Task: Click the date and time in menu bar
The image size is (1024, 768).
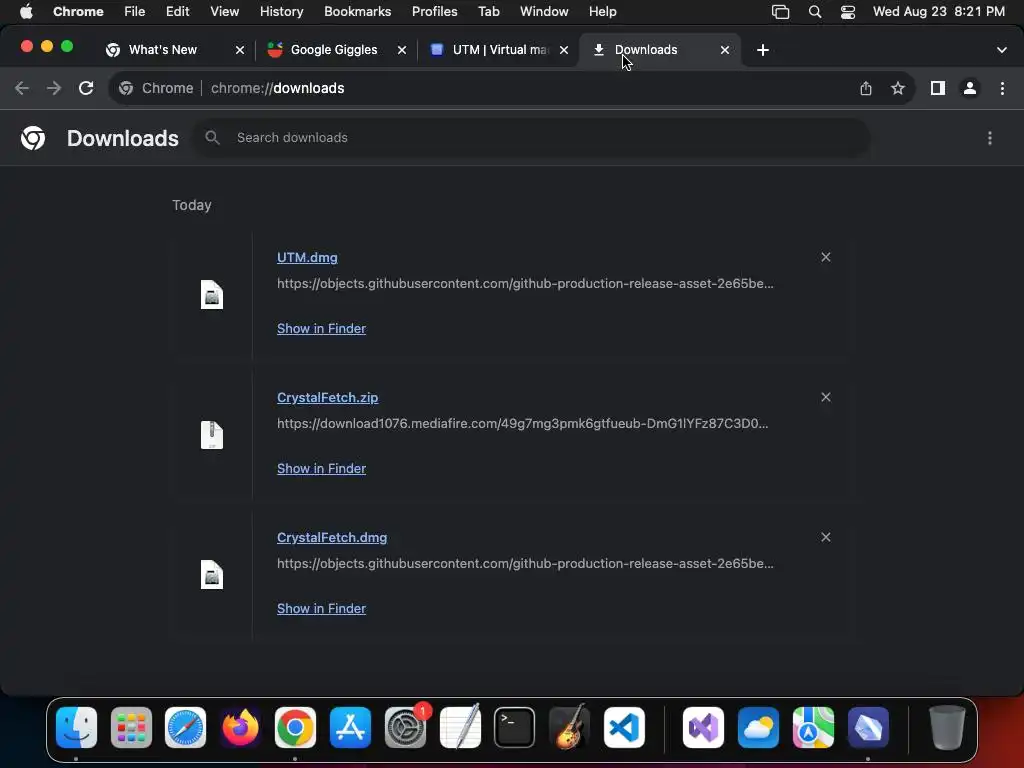Action: pyautogui.click(x=938, y=12)
